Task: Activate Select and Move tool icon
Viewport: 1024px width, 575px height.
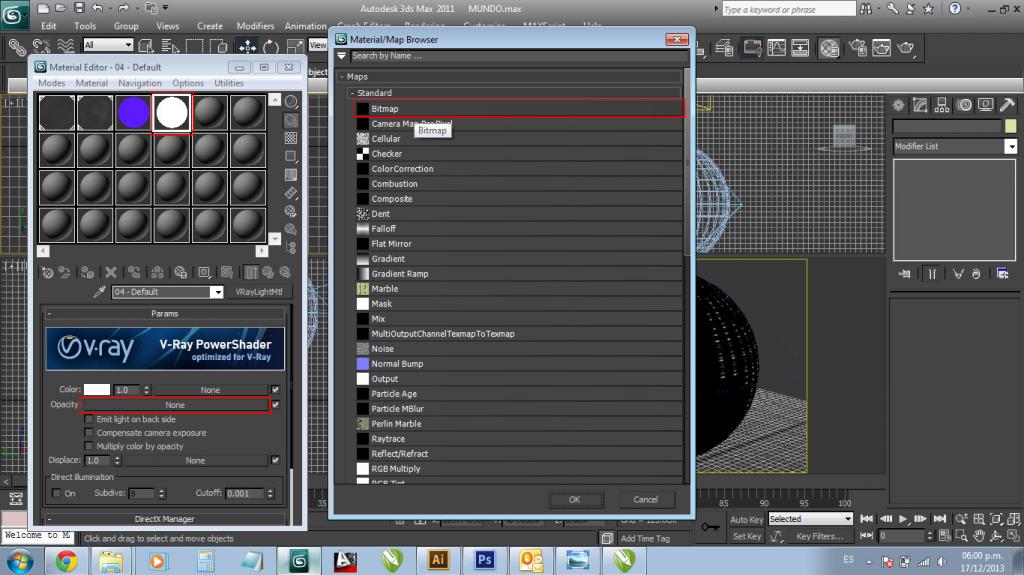Action: point(248,47)
